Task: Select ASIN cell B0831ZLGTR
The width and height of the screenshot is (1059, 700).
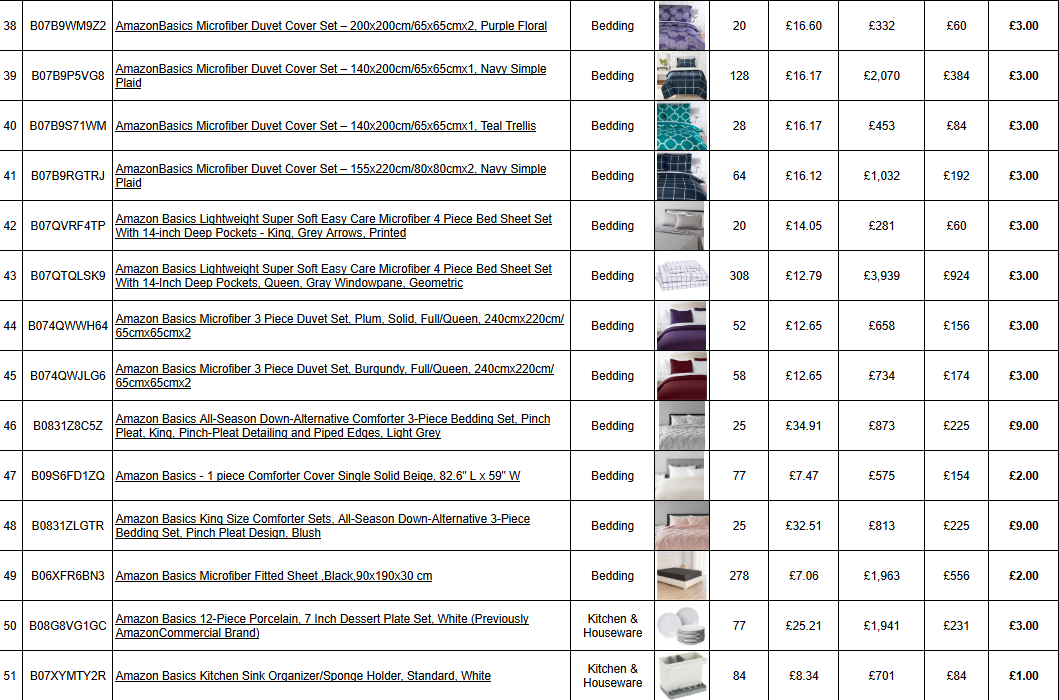Action: click(68, 526)
